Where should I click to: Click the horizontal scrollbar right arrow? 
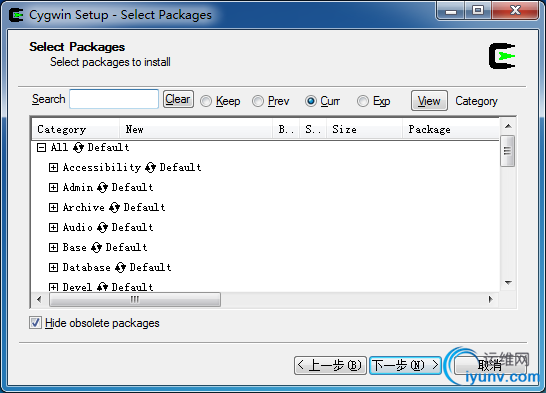point(491,299)
